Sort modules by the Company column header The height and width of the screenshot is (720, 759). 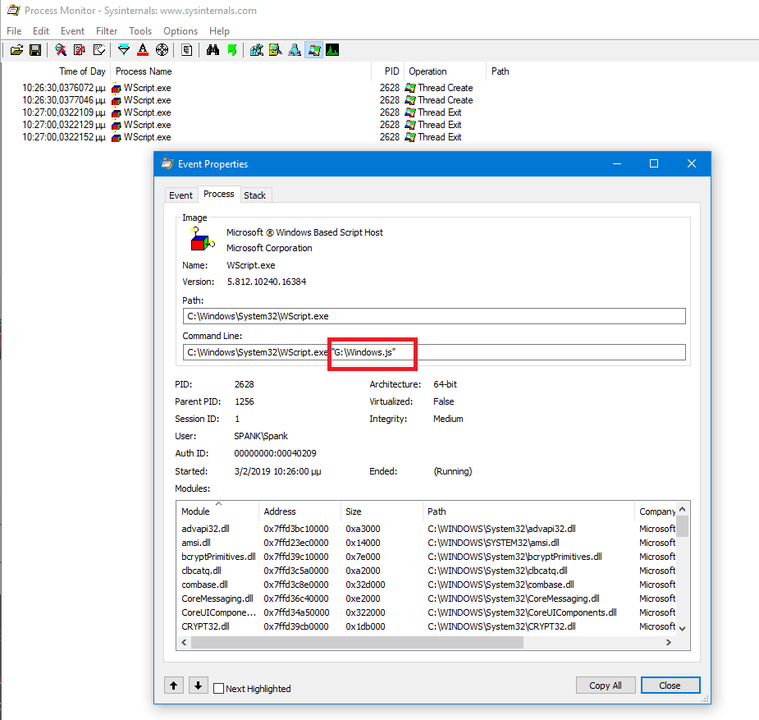(x=657, y=511)
